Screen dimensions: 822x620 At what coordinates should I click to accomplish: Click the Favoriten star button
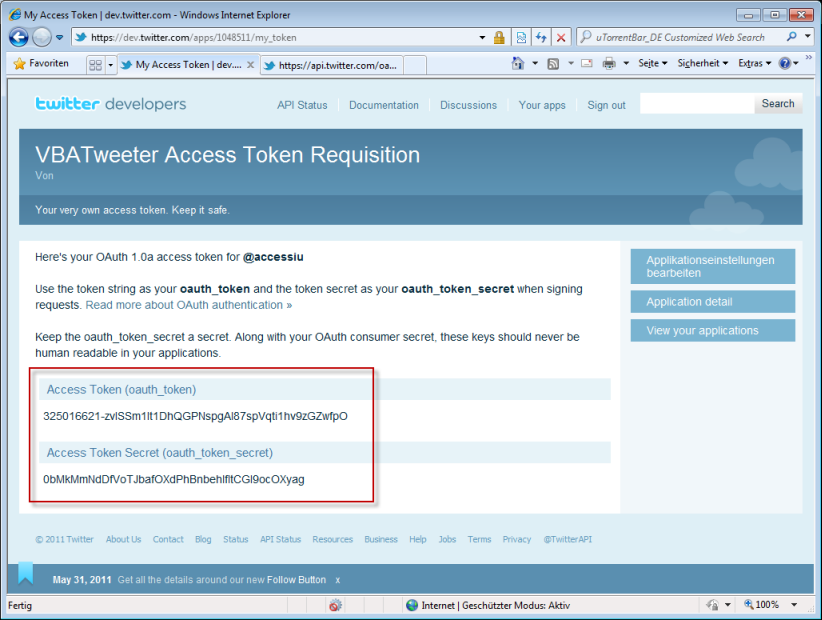[42, 64]
